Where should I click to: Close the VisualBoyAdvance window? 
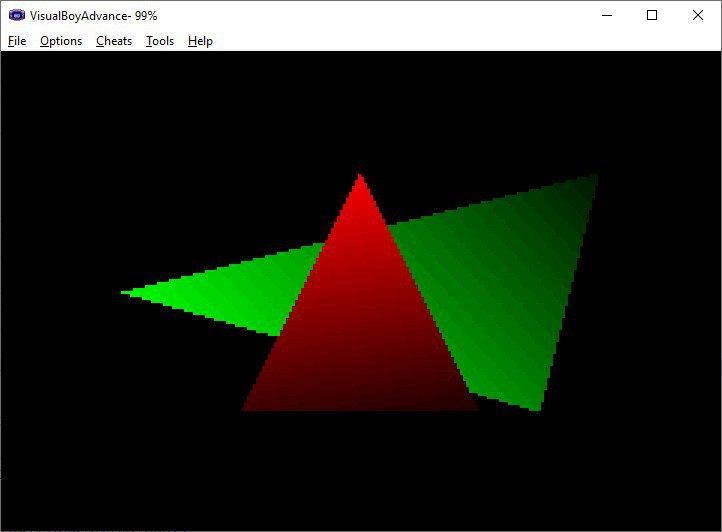pyautogui.click(x=698, y=15)
